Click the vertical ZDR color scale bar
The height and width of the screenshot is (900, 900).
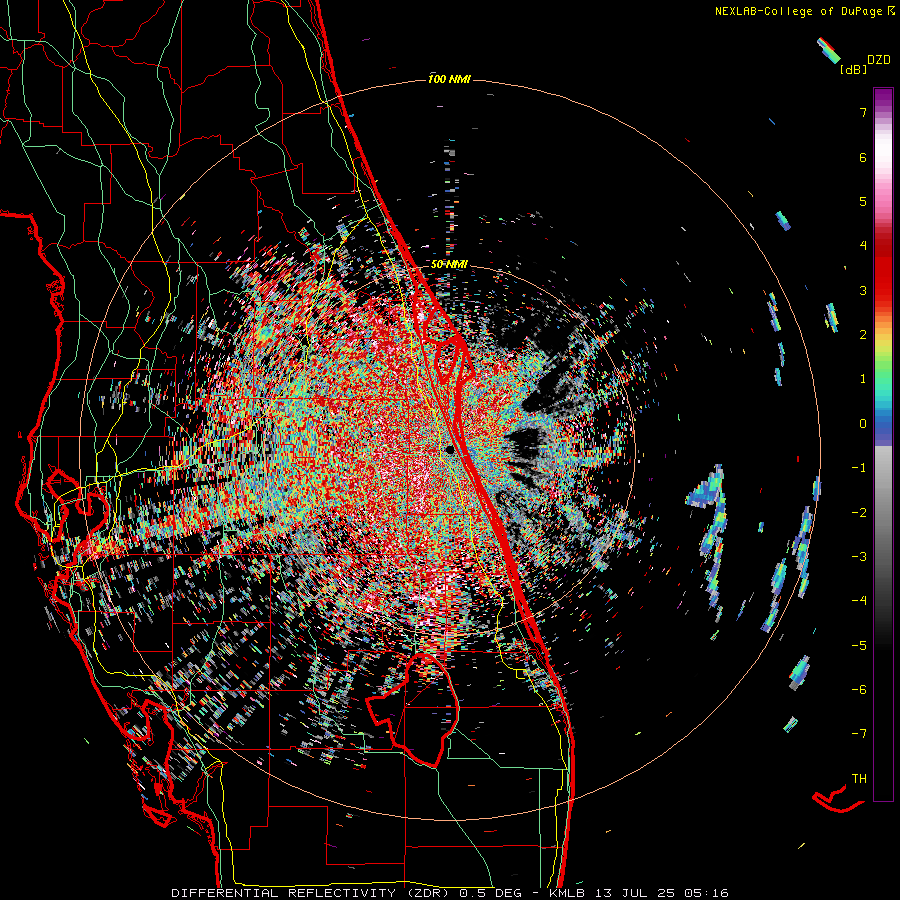(x=883, y=444)
